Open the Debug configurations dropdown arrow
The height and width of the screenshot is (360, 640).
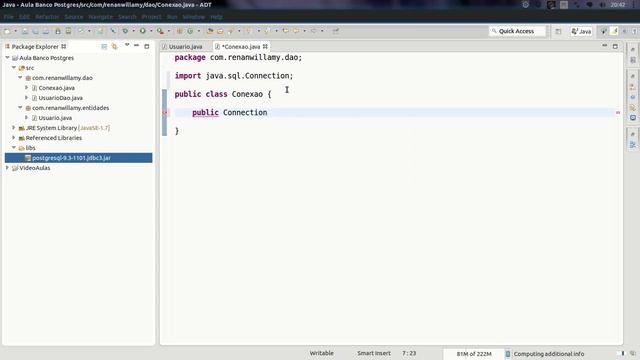click(x=133, y=31)
